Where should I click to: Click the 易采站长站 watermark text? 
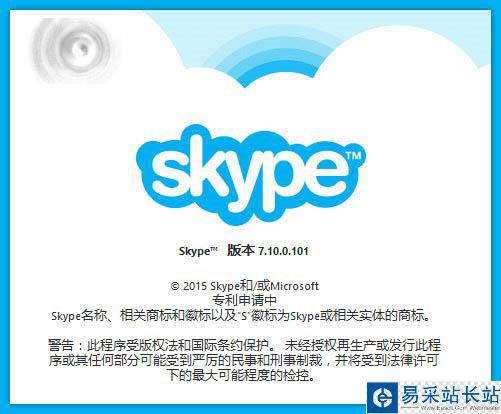450,394
